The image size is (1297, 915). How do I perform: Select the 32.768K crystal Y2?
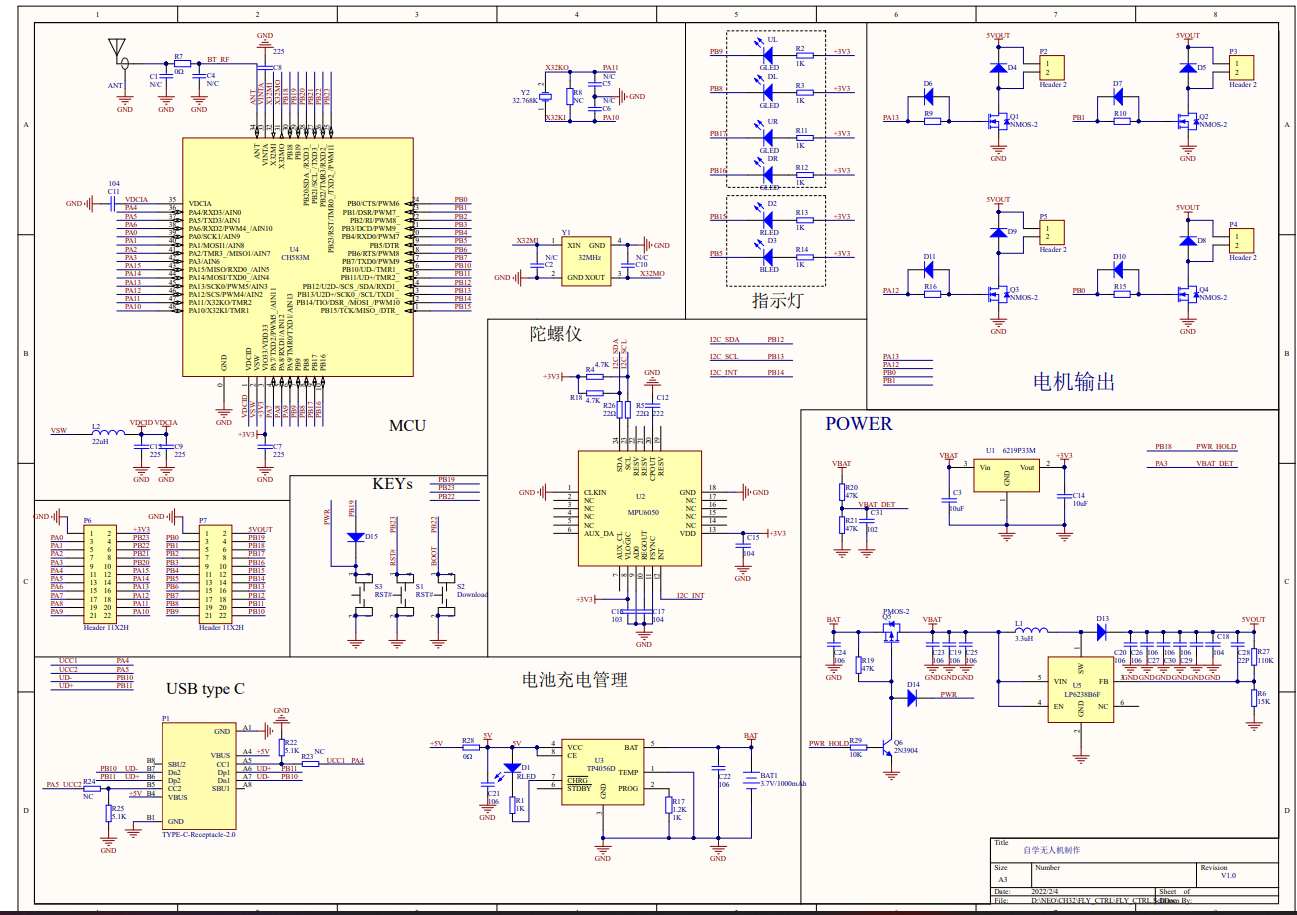[547, 98]
